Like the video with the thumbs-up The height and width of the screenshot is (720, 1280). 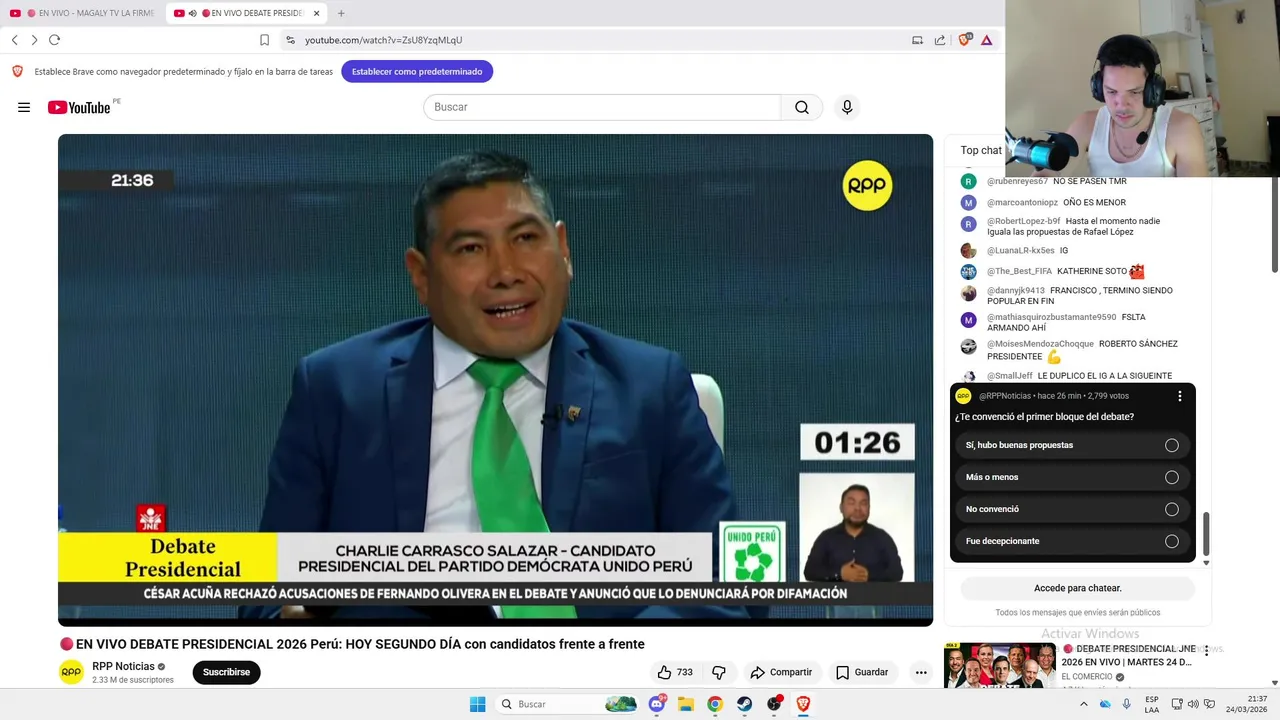coord(674,672)
